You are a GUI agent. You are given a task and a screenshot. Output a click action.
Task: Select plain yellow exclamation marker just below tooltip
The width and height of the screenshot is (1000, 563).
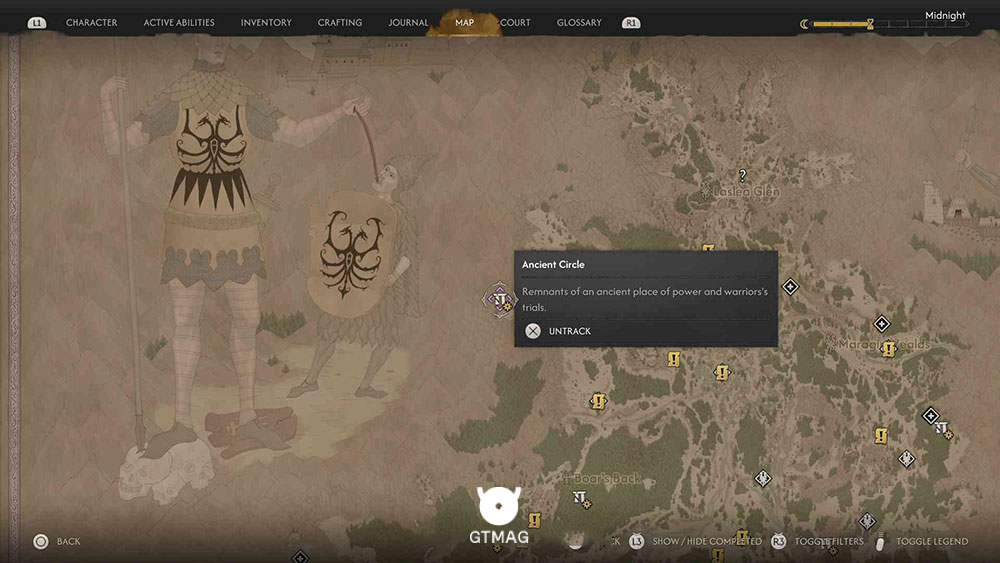[673, 360]
